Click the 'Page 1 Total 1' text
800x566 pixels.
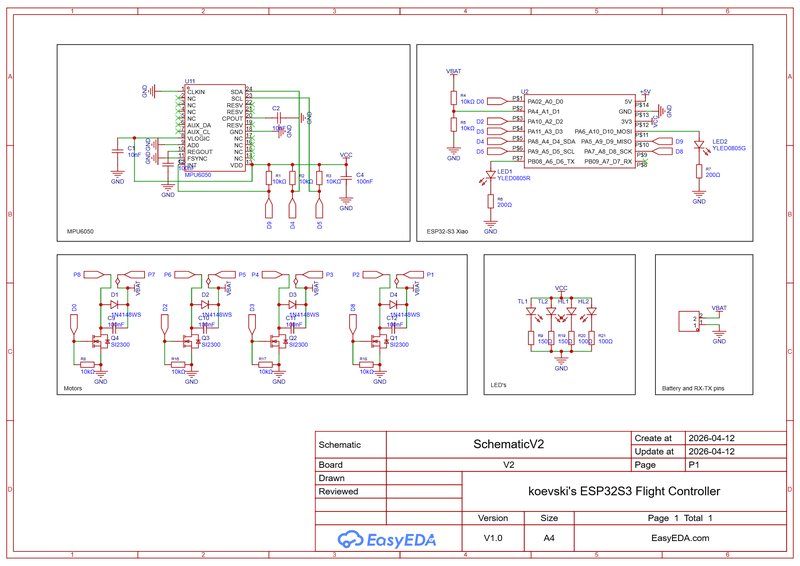[x=680, y=518]
